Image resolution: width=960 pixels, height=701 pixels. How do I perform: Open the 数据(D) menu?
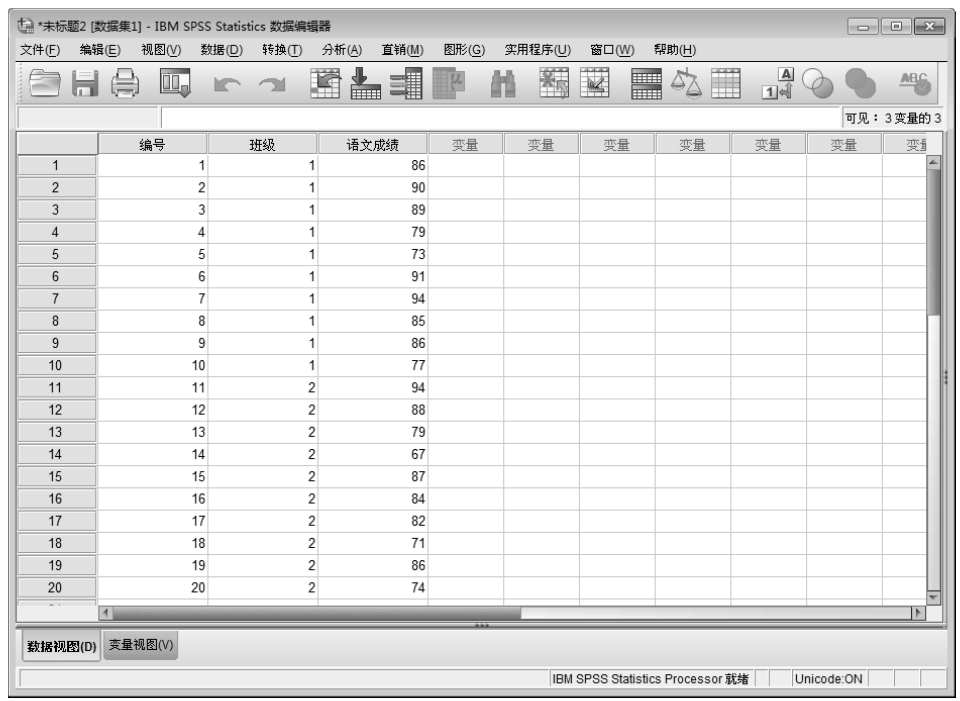[x=222, y=50]
